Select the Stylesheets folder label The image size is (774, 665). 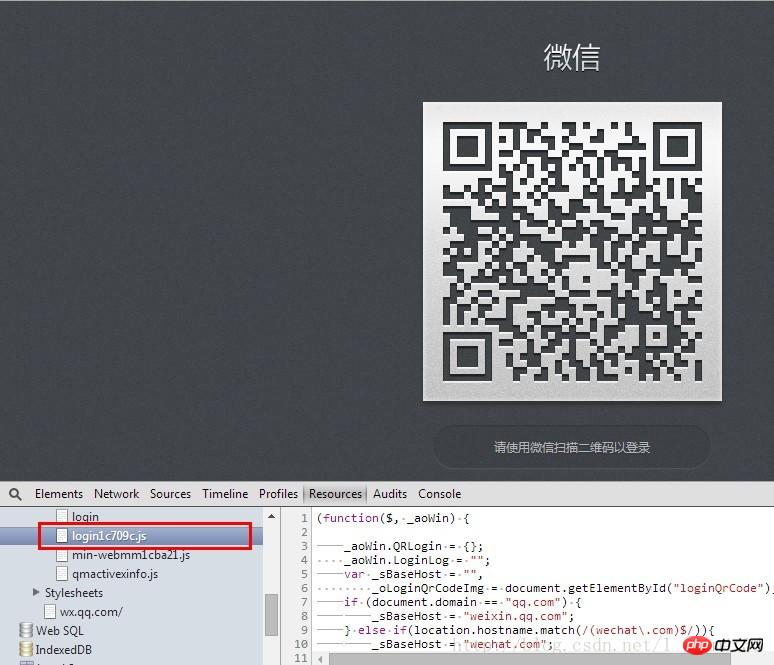click(74, 592)
